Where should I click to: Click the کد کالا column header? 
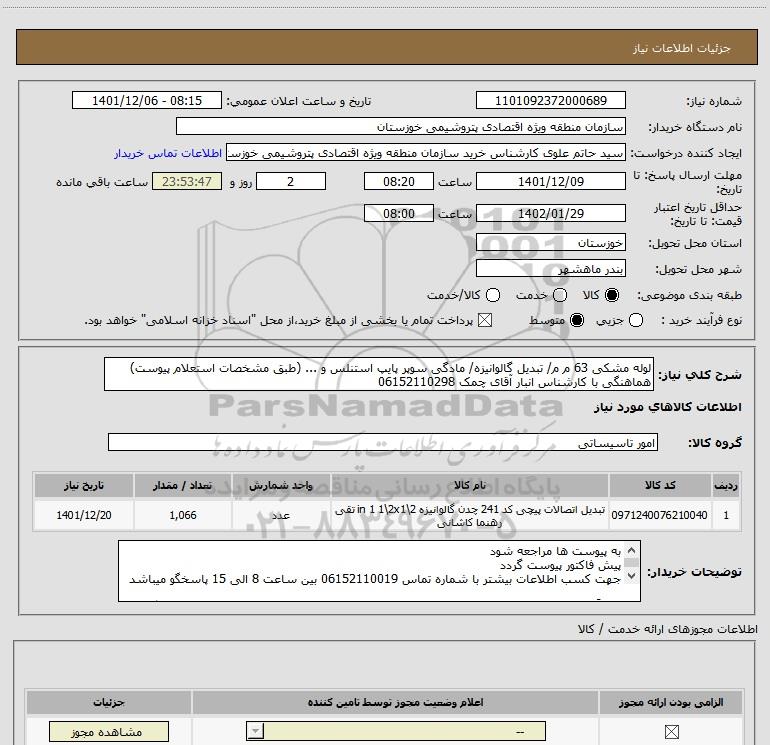click(x=660, y=486)
